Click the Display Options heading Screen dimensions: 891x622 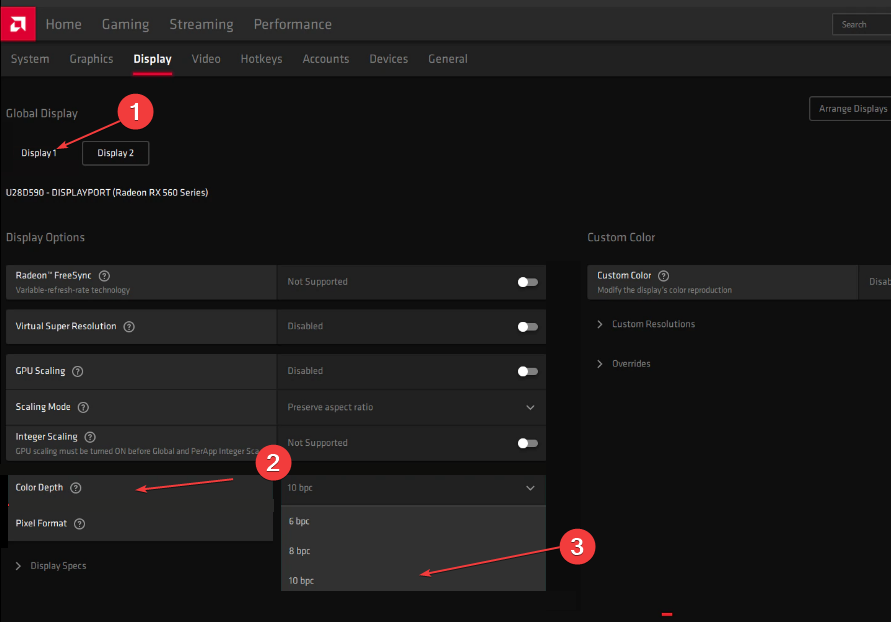[45, 237]
